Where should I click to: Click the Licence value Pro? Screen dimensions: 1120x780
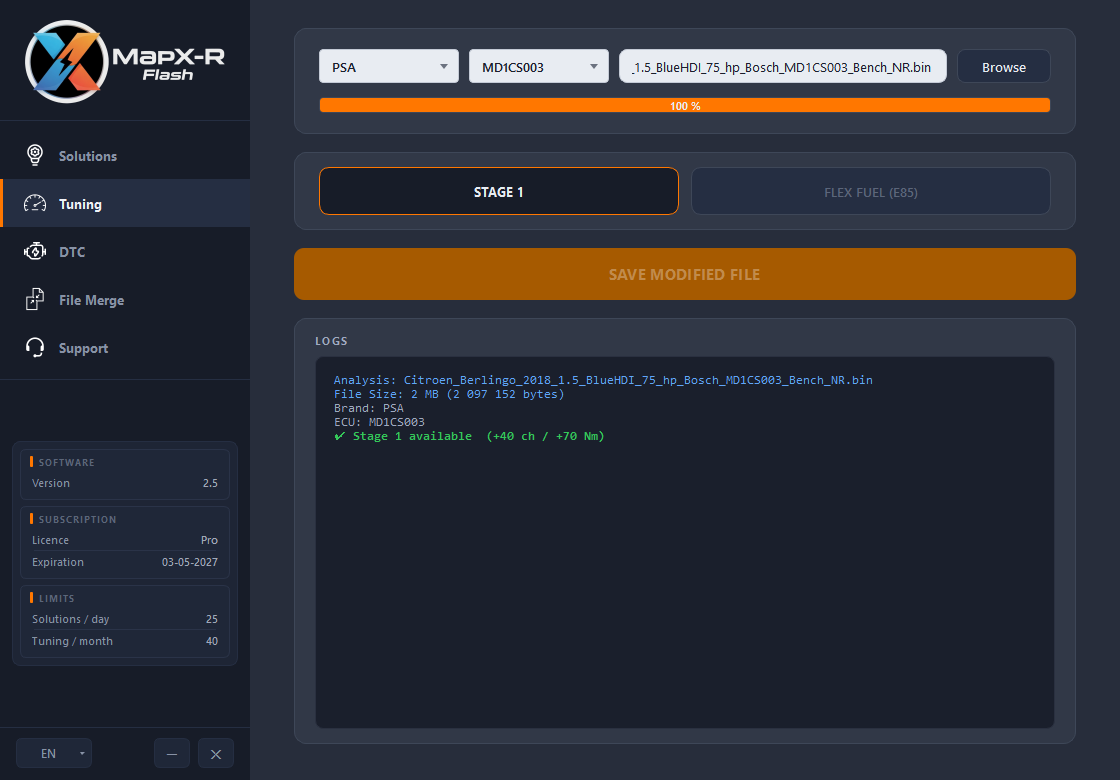coord(209,540)
